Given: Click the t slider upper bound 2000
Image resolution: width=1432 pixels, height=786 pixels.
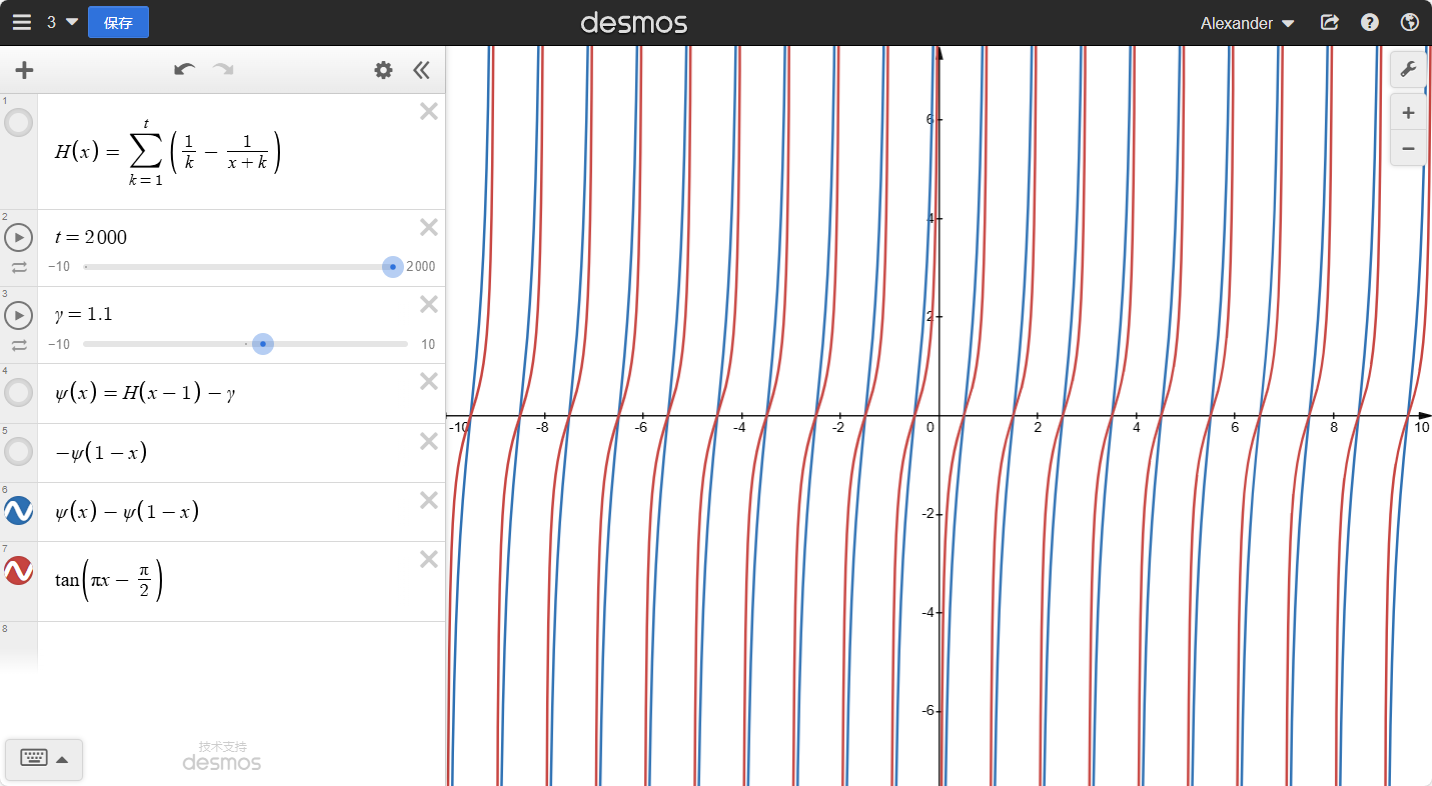Looking at the screenshot, I should click(421, 267).
